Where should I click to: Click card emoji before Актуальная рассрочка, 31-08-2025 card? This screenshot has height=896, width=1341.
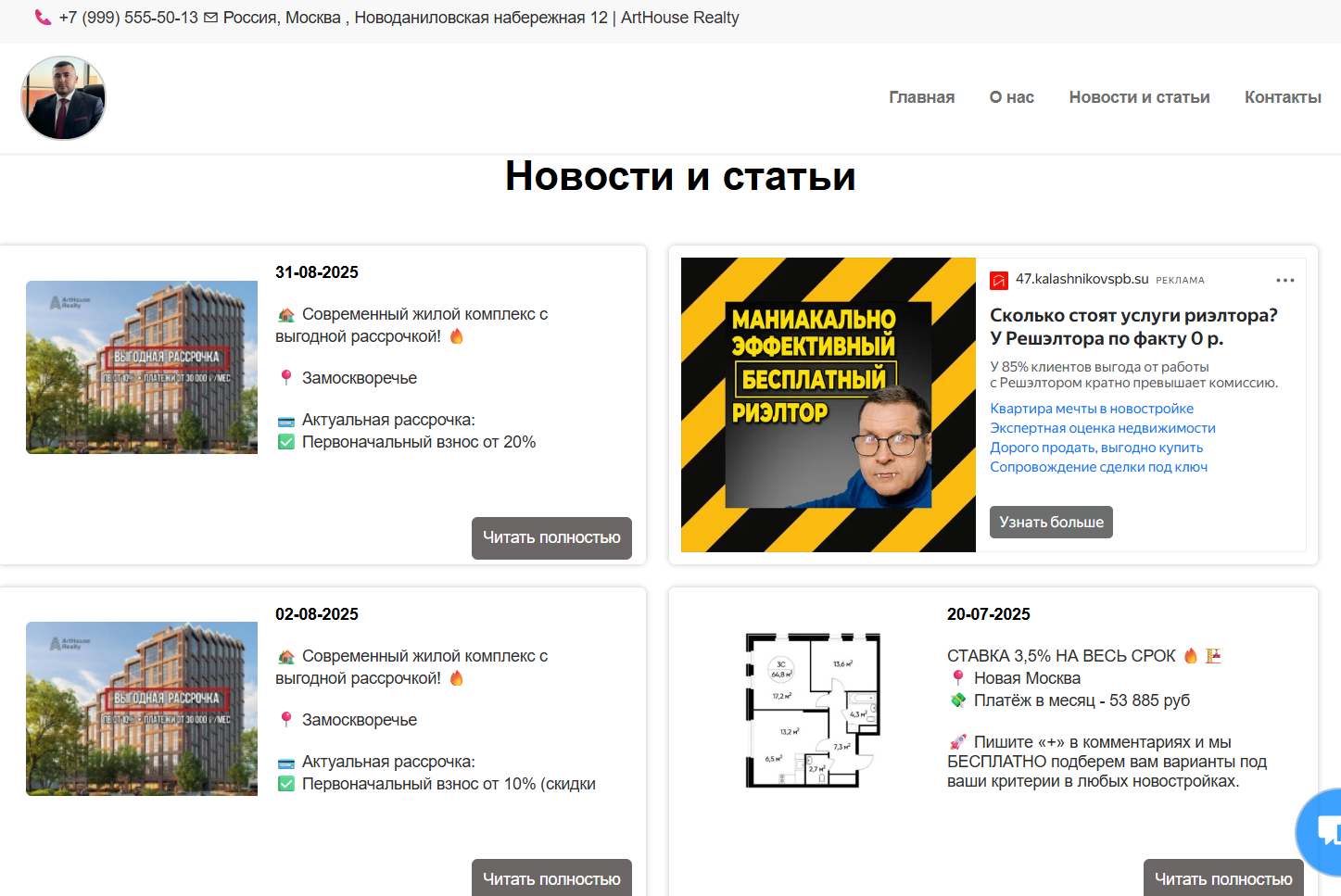[x=286, y=421]
